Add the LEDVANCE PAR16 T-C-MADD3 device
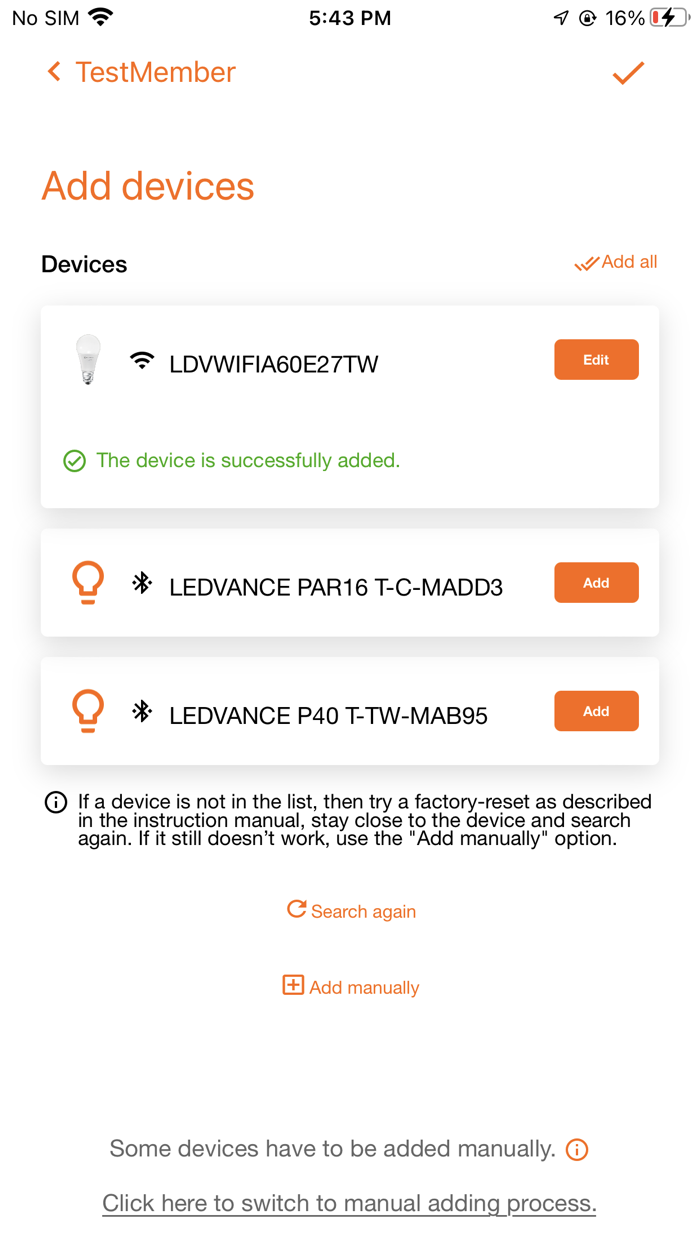Screen dimensions: 700x1244 [596, 582]
